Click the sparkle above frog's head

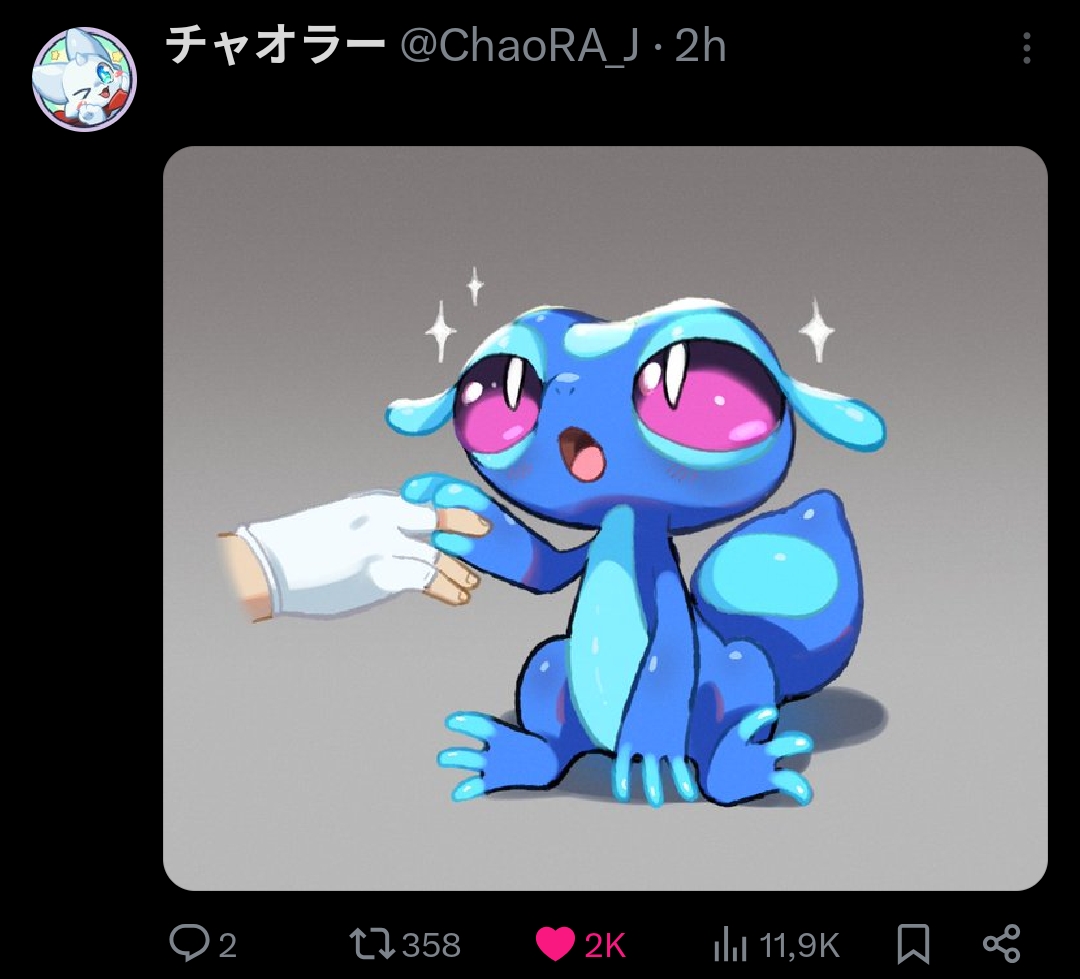475,285
